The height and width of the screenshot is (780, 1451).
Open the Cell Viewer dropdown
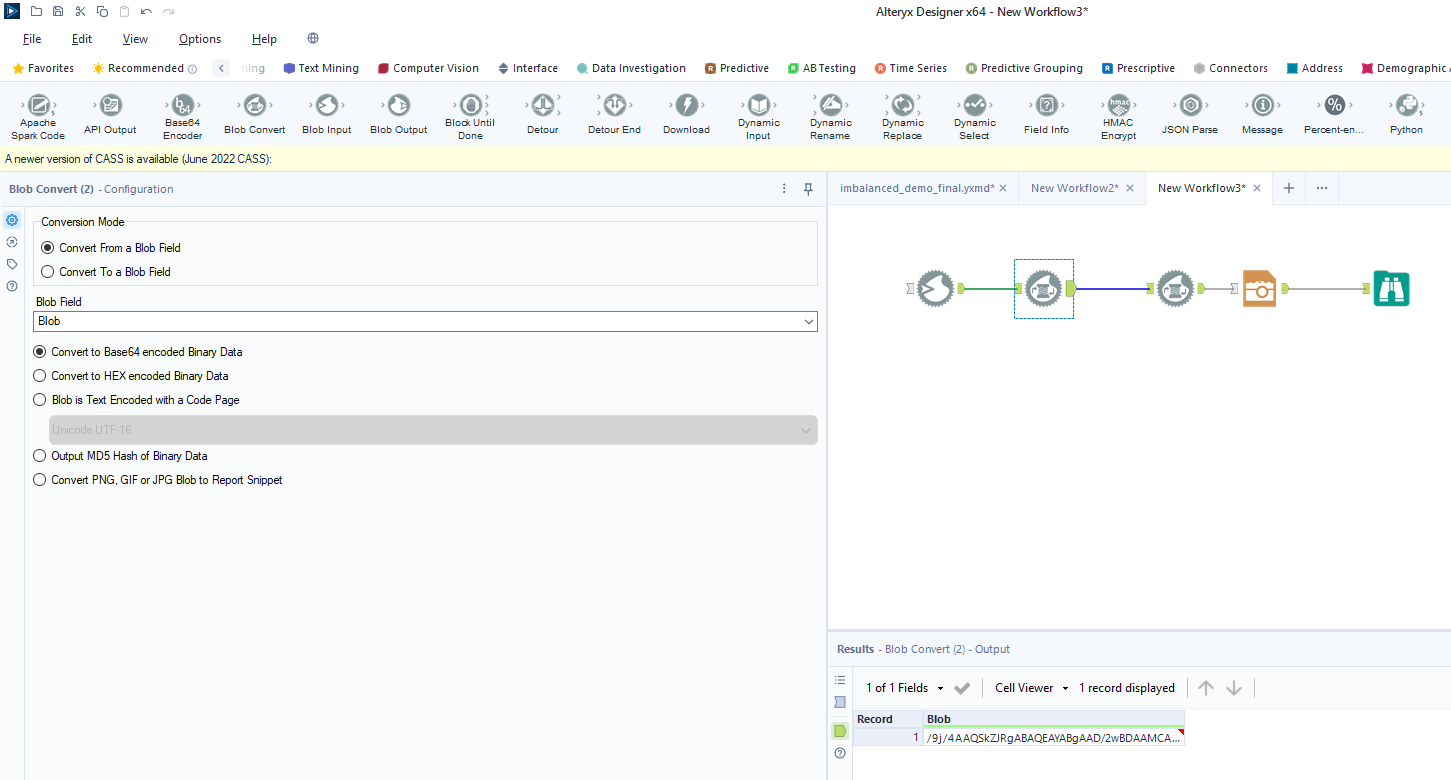tap(1030, 687)
